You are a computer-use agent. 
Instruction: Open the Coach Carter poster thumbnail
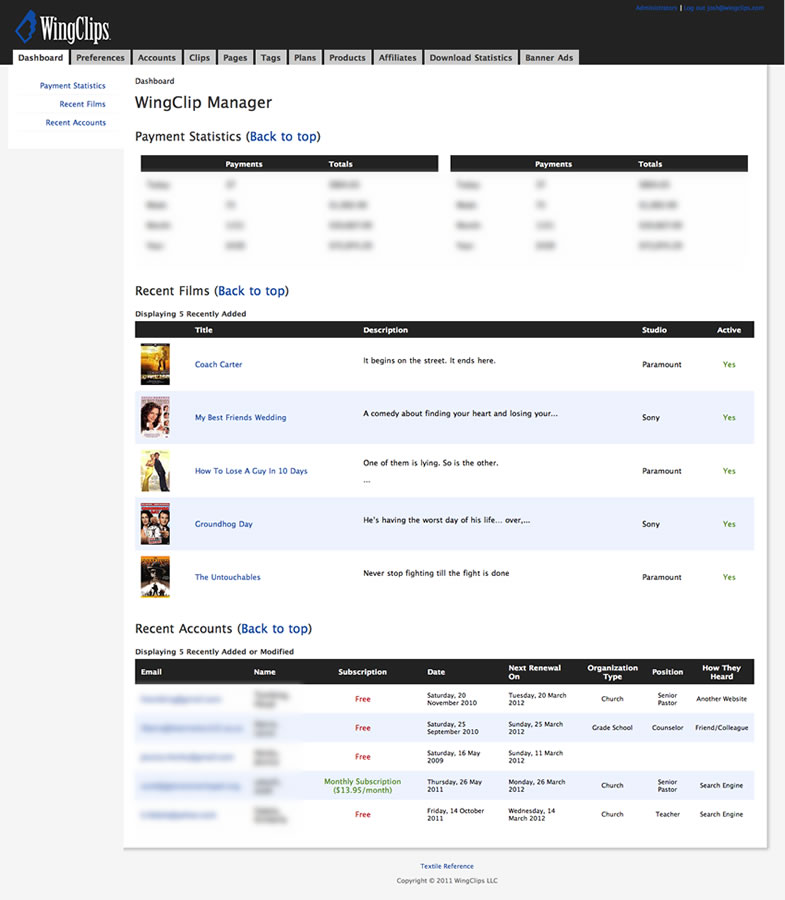point(155,364)
